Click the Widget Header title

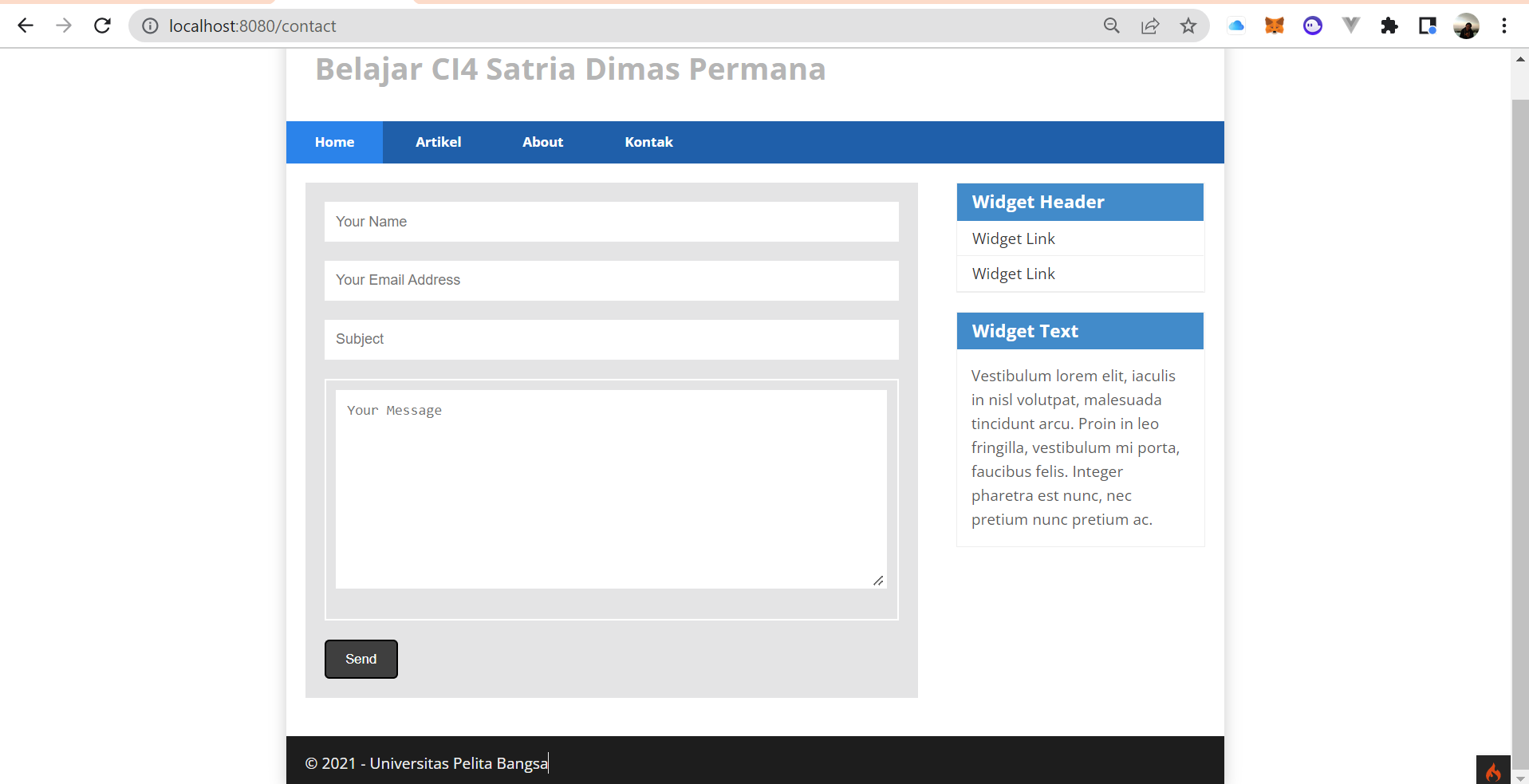[x=1038, y=202]
